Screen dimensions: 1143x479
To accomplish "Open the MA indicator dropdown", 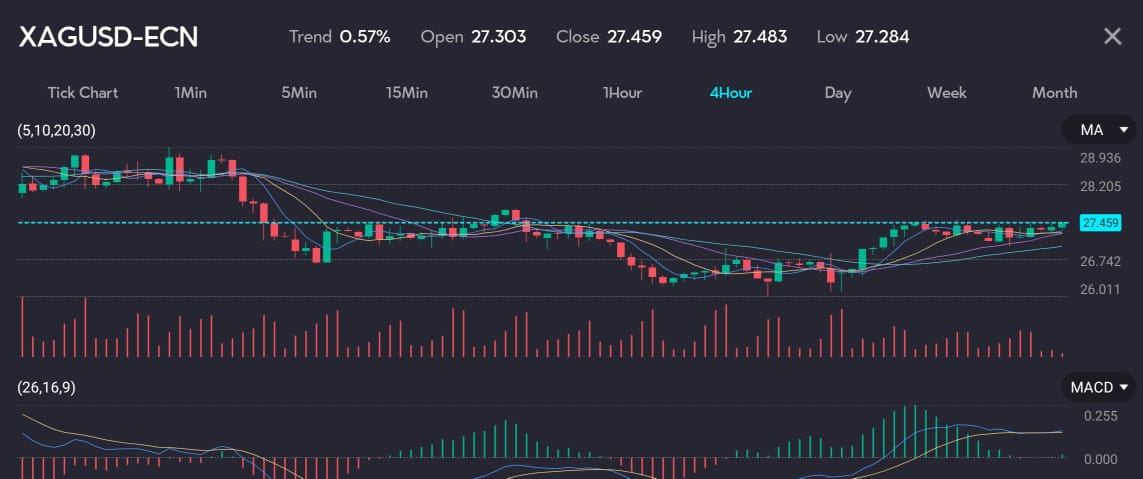I will (1100, 130).
